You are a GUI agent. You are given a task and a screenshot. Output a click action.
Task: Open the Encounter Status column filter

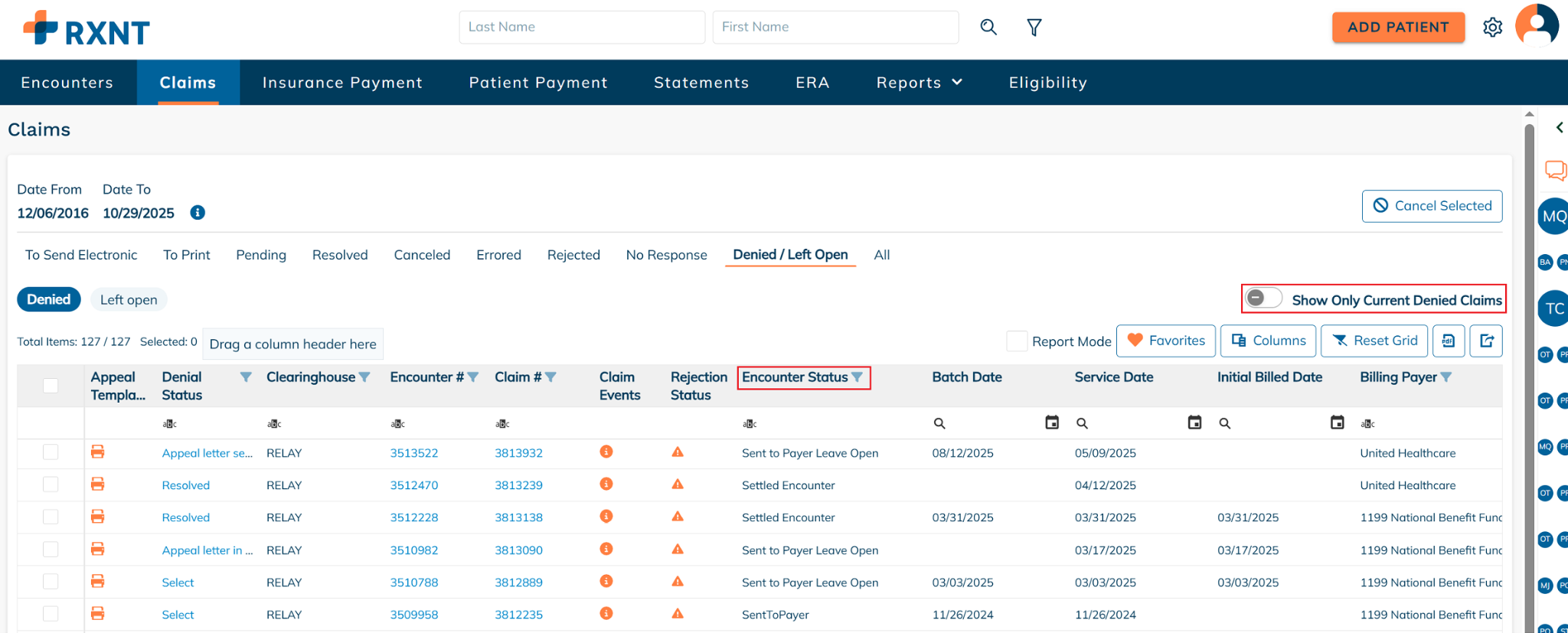coord(857,377)
